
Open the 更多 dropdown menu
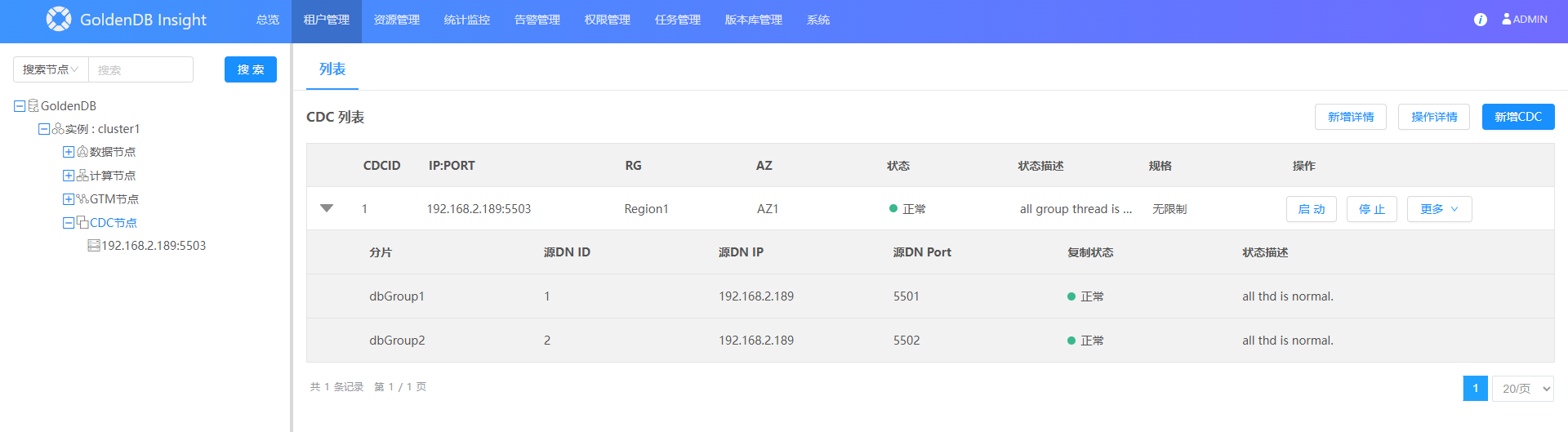click(x=1439, y=209)
